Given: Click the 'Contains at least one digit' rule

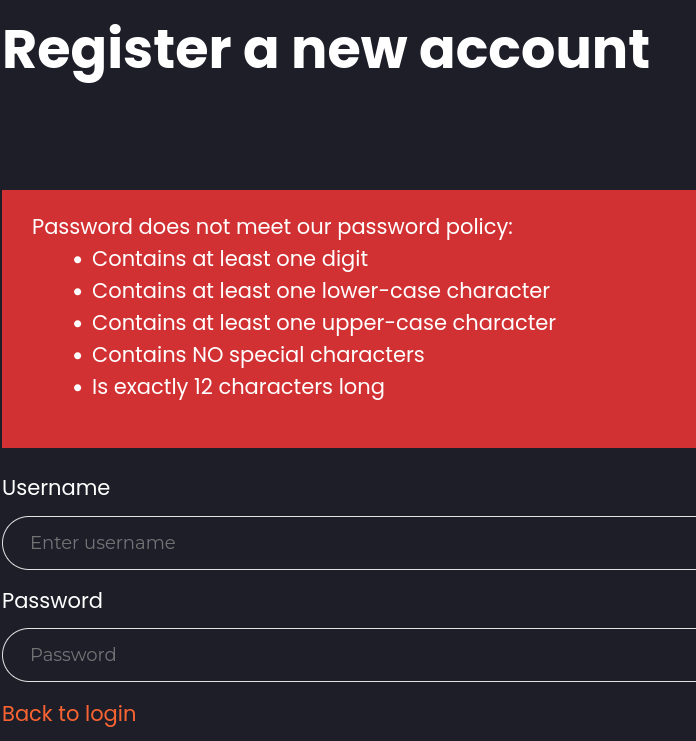Looking at the screenshot, I should pyautogui.click(x=230, y=259).
